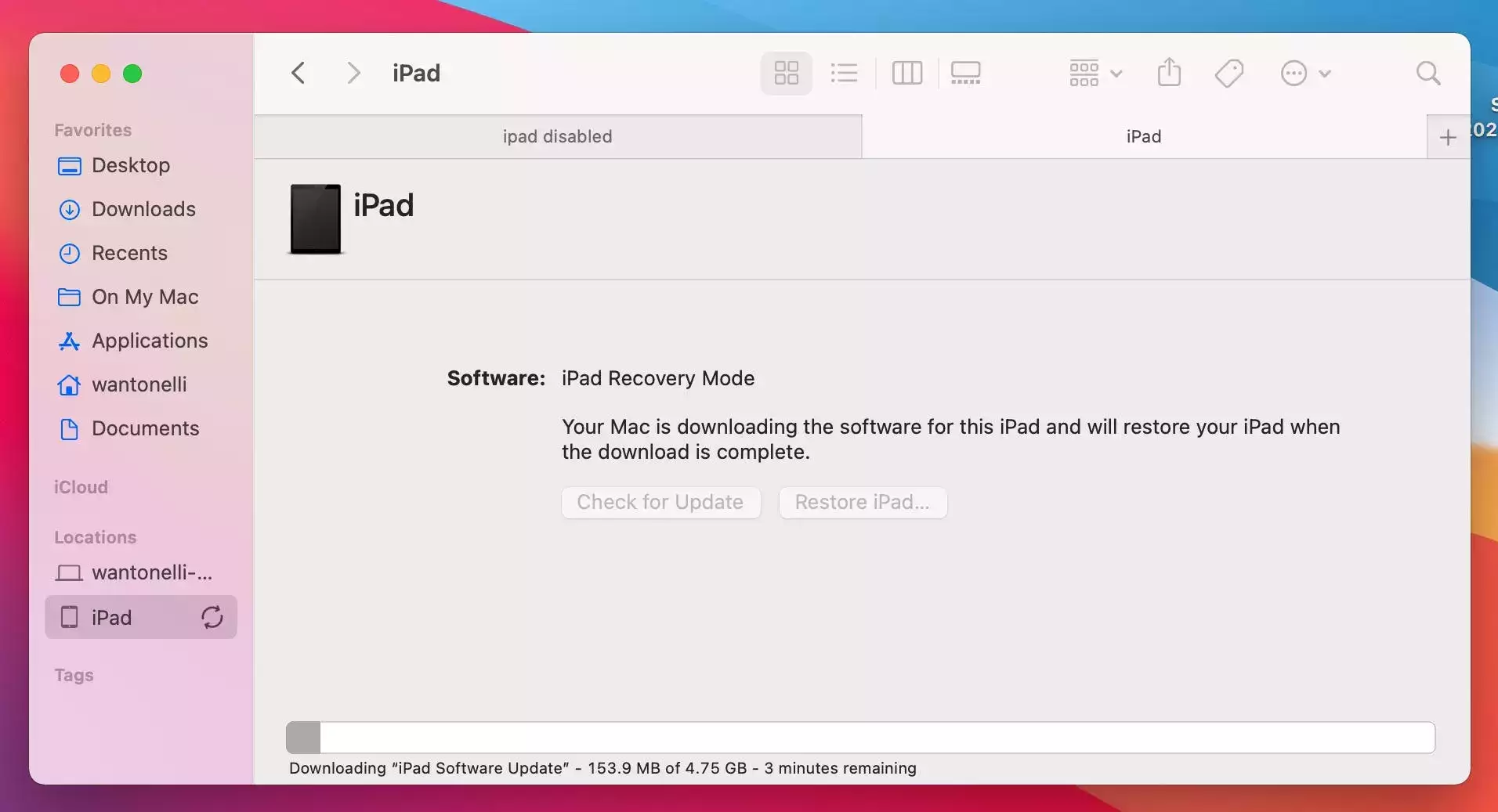Click the Restore iPad... button
Screen dimensions: 1498x812
[x=863, y=503]
